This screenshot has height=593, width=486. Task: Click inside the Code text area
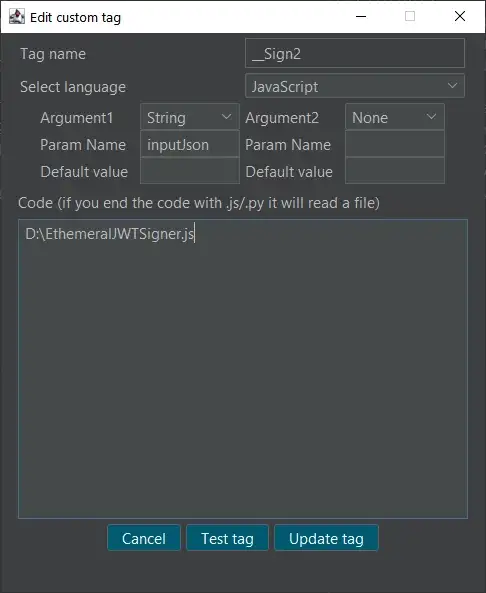[243, 369]
